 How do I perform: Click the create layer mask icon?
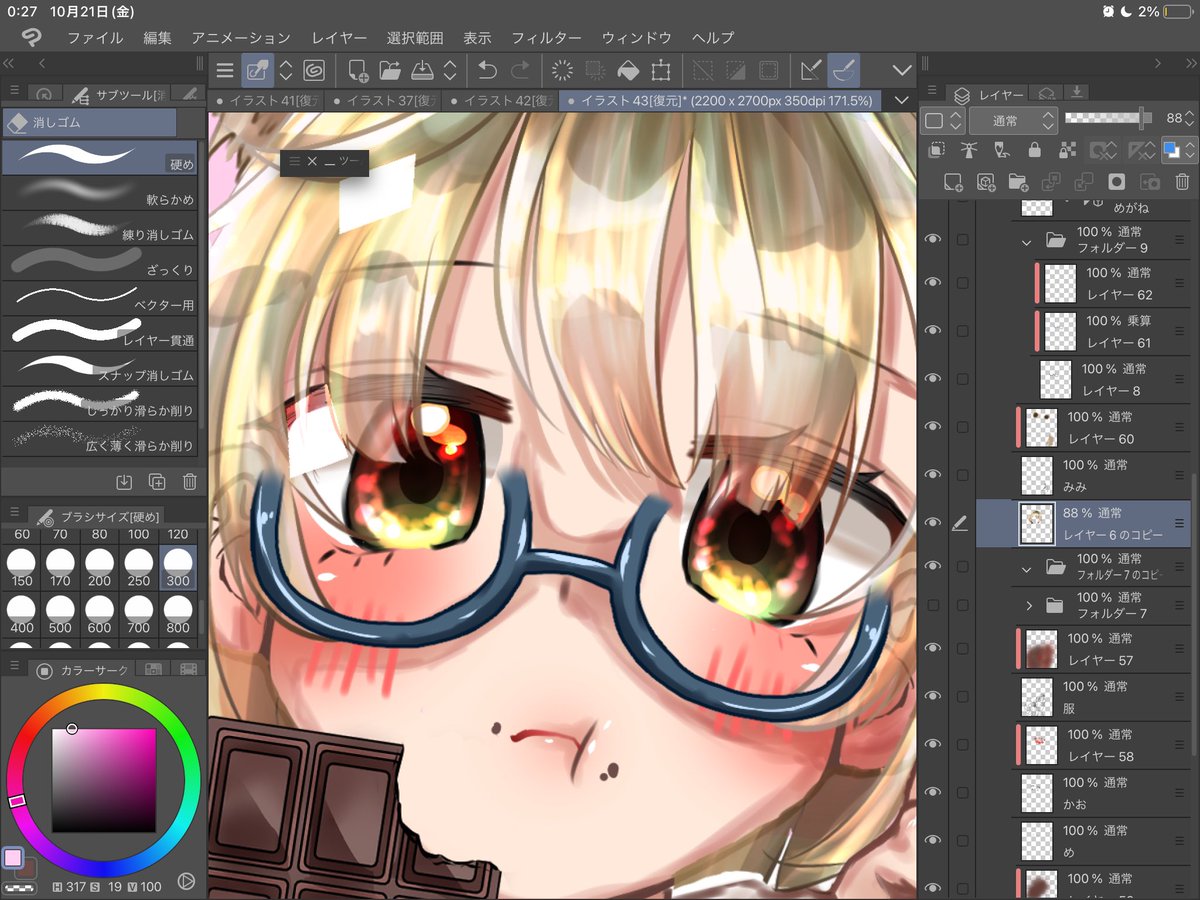click(x=1117, y=182)
